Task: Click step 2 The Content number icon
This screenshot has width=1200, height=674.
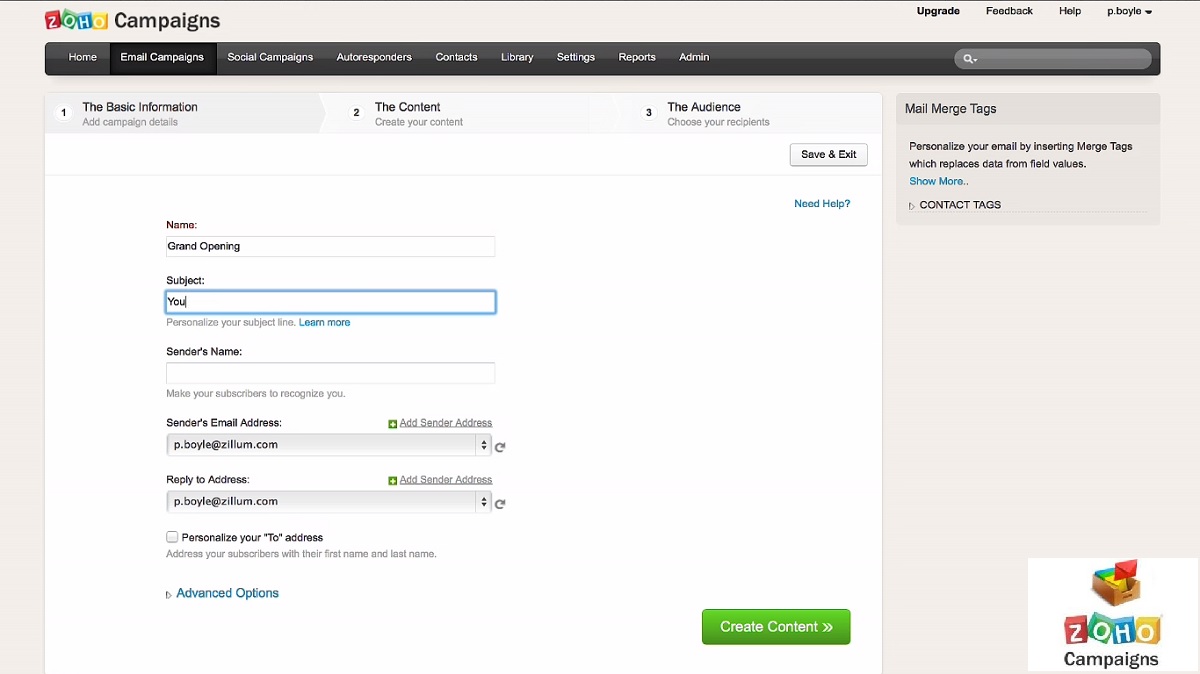Action: (356, 114)
